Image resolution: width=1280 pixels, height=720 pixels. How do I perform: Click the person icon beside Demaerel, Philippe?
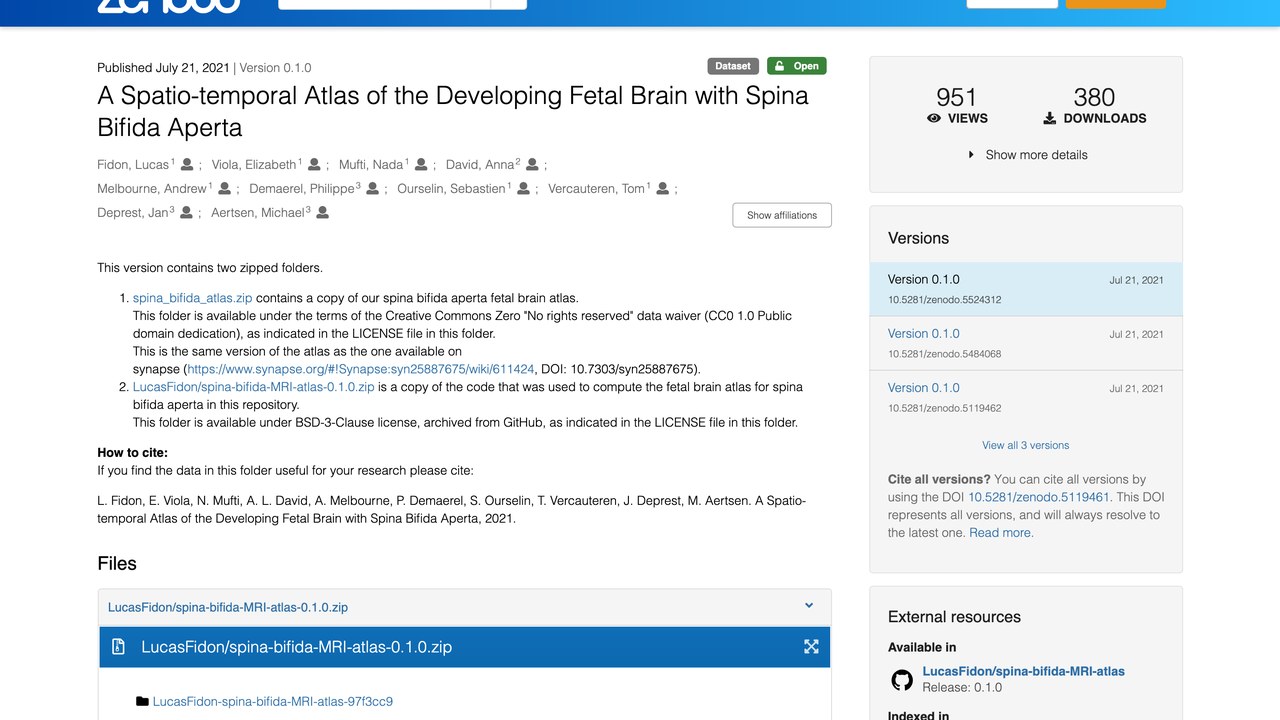372,188
